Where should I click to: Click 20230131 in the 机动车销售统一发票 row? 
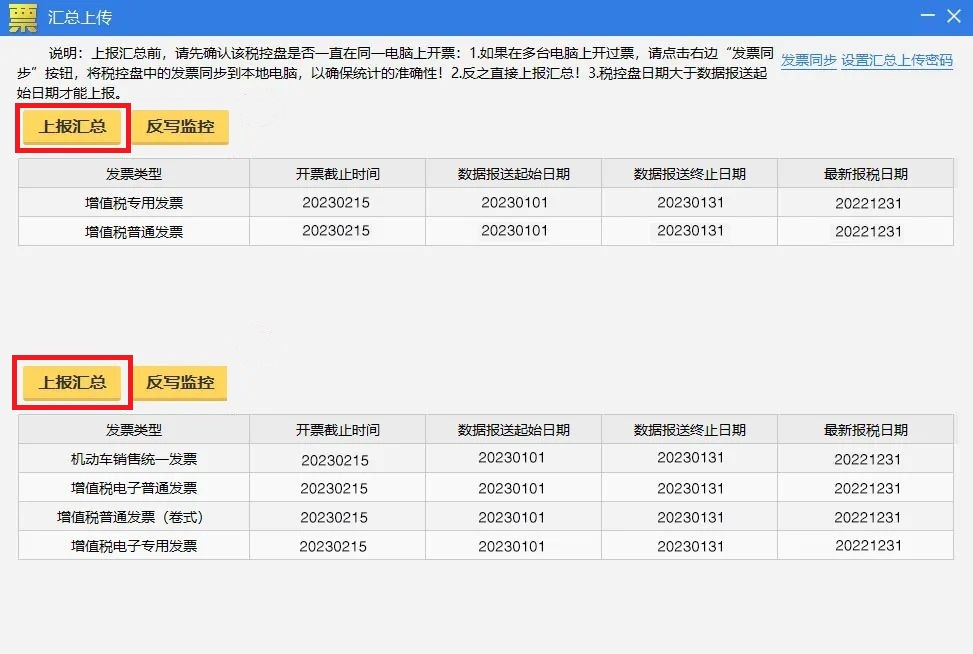point(691,458)
